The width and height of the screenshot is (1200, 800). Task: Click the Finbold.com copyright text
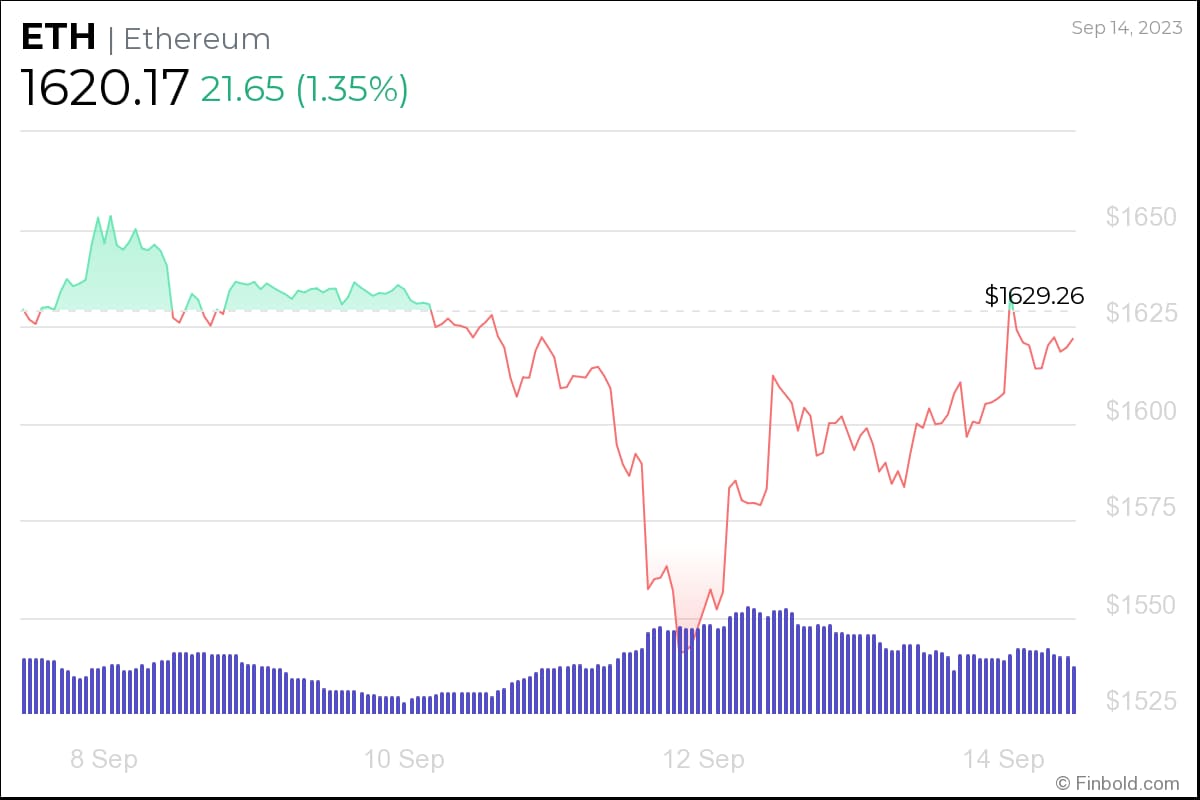pos(1118,782)
